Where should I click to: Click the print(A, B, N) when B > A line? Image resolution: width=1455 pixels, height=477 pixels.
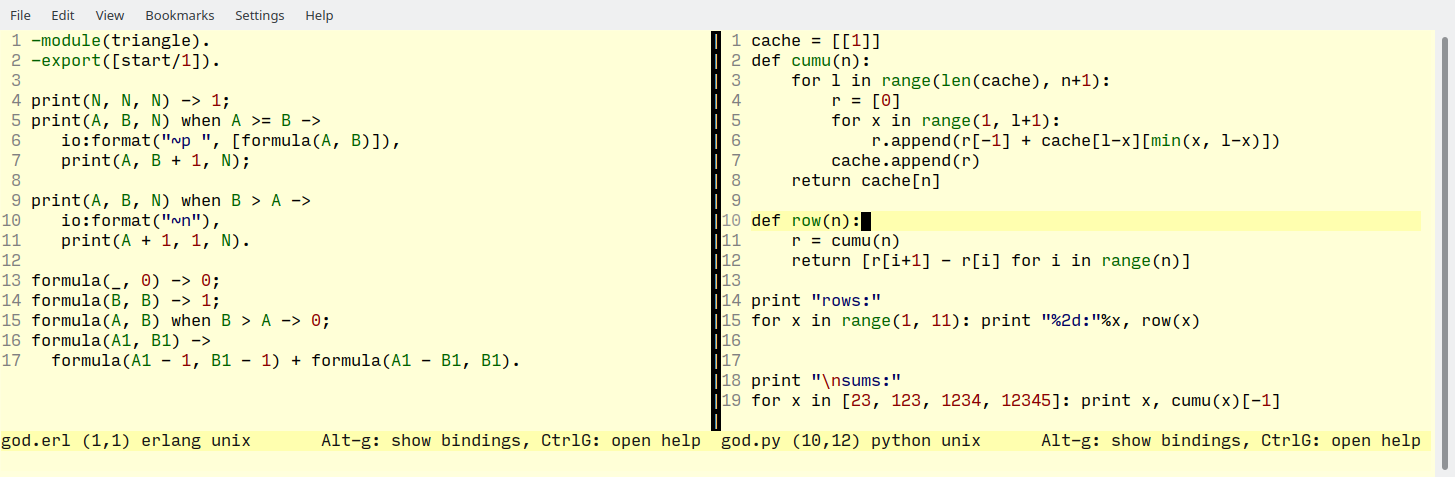[x=171, y=201]
